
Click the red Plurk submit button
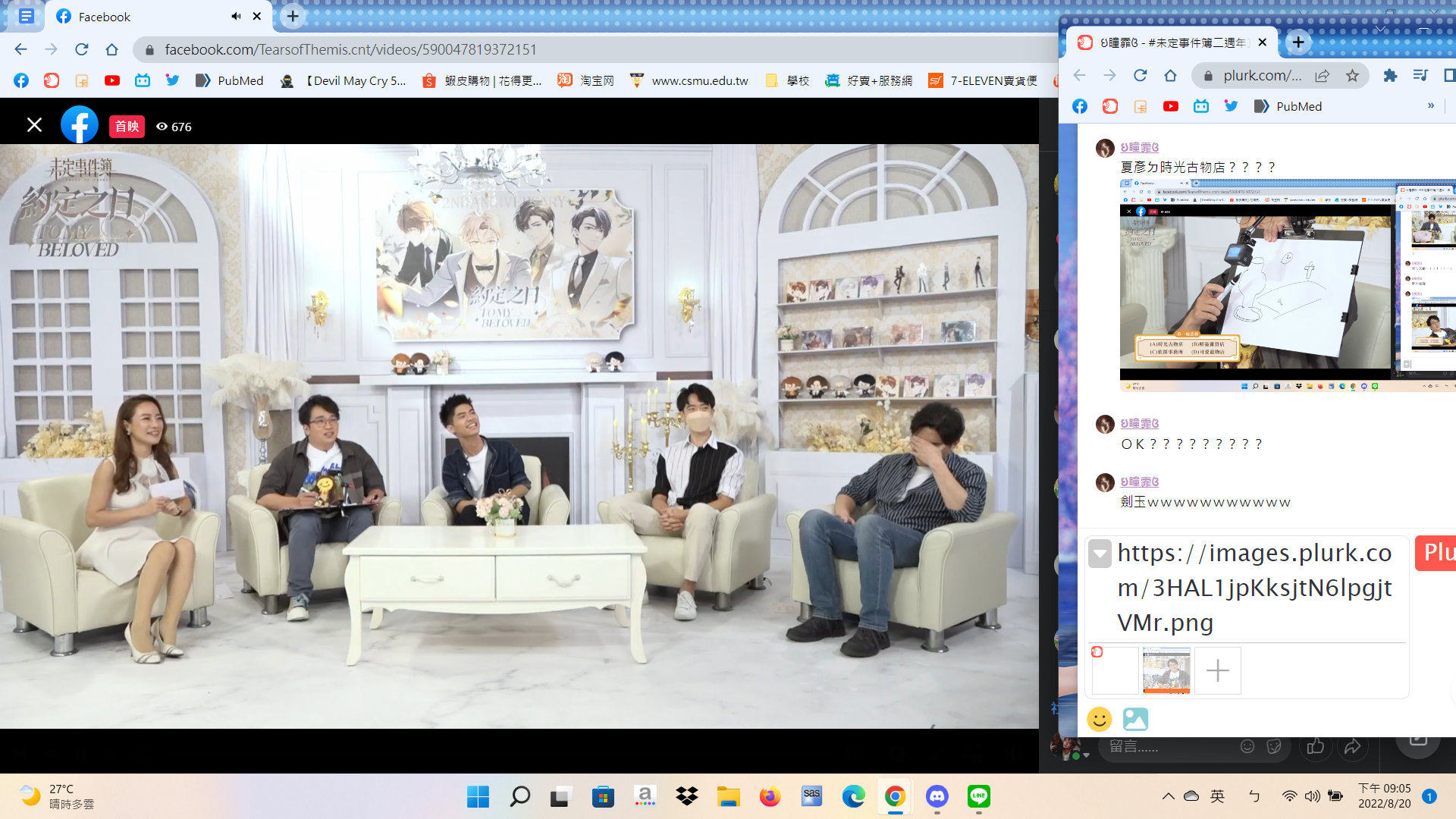1436,553
